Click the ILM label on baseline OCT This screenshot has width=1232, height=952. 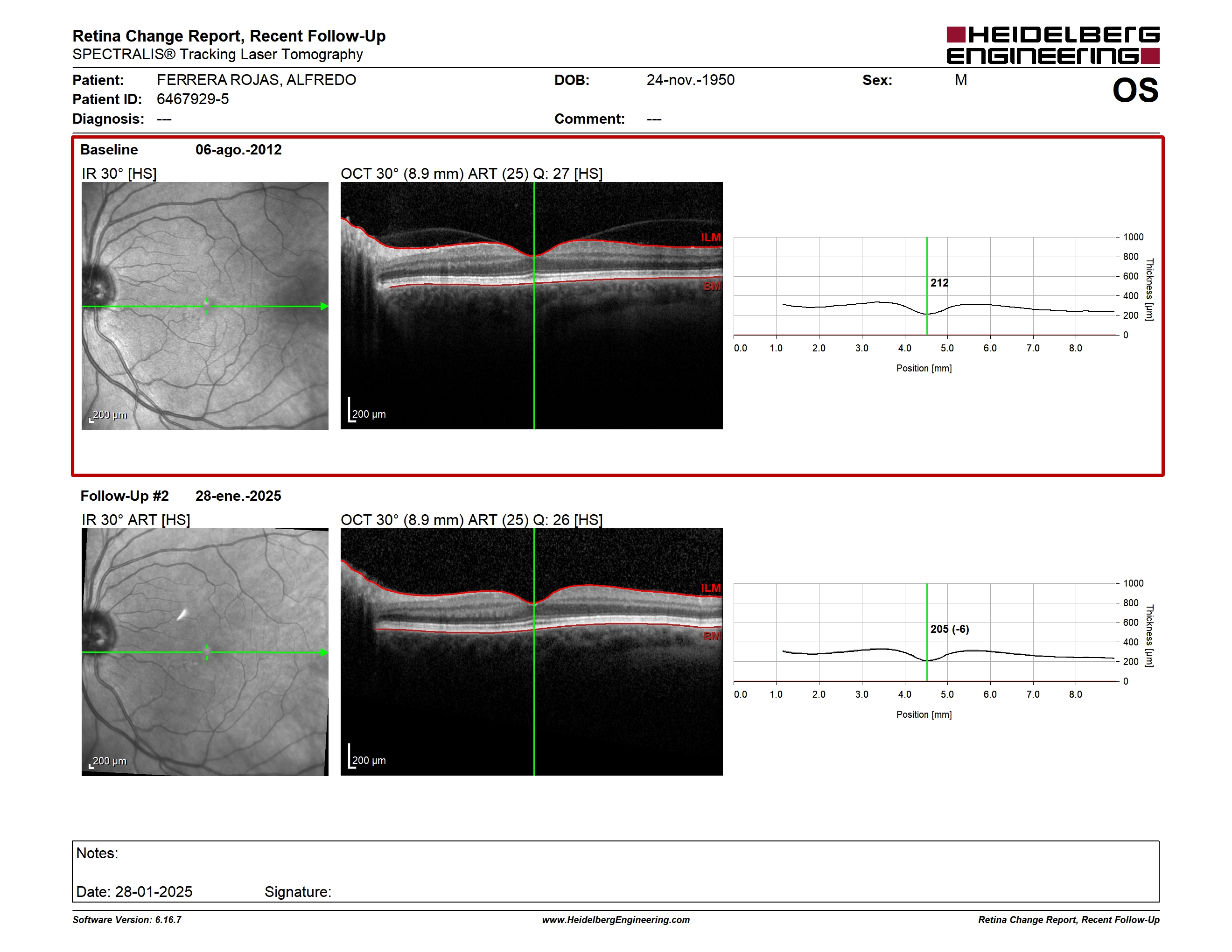click(711, 238)
